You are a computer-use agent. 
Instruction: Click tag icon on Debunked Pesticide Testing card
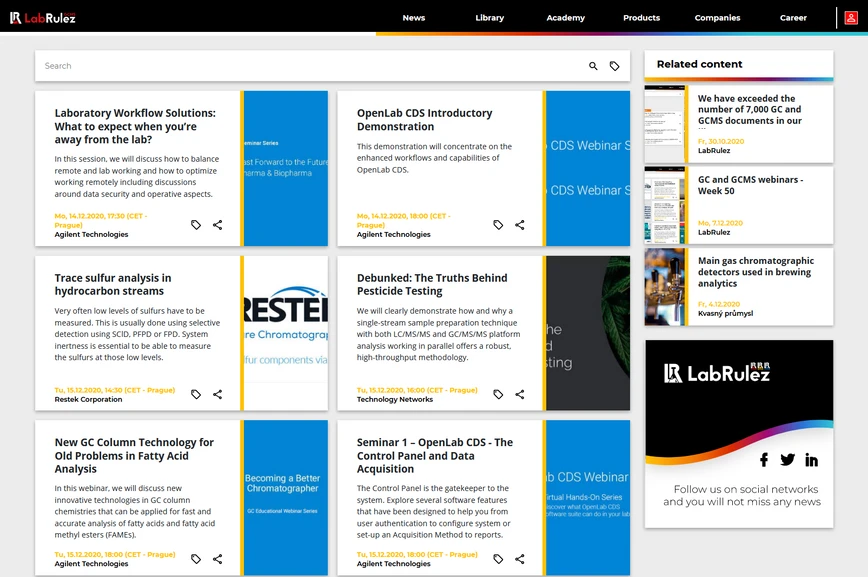[x=498, y=394]
